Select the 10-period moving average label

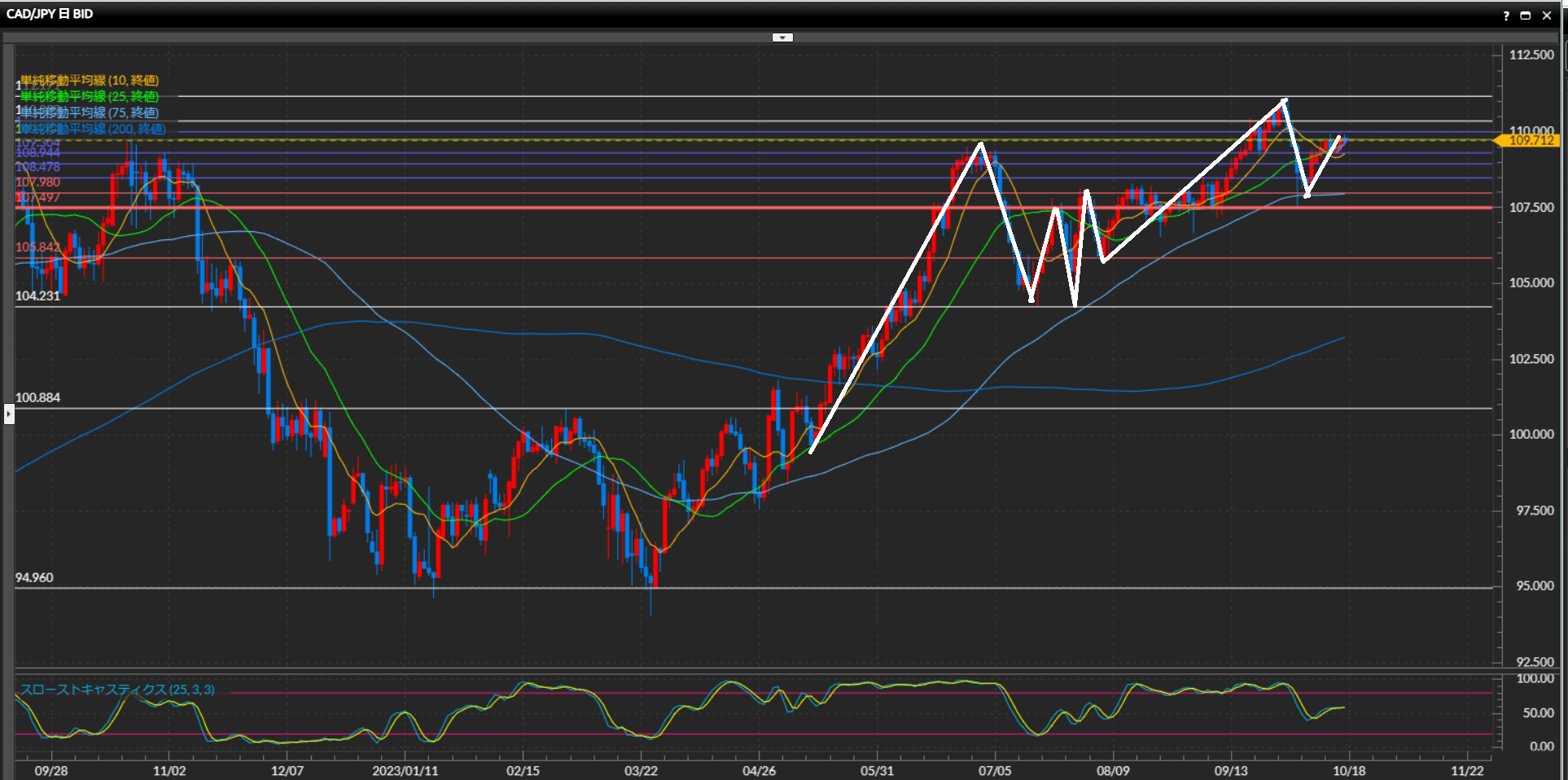click(90, 81)
